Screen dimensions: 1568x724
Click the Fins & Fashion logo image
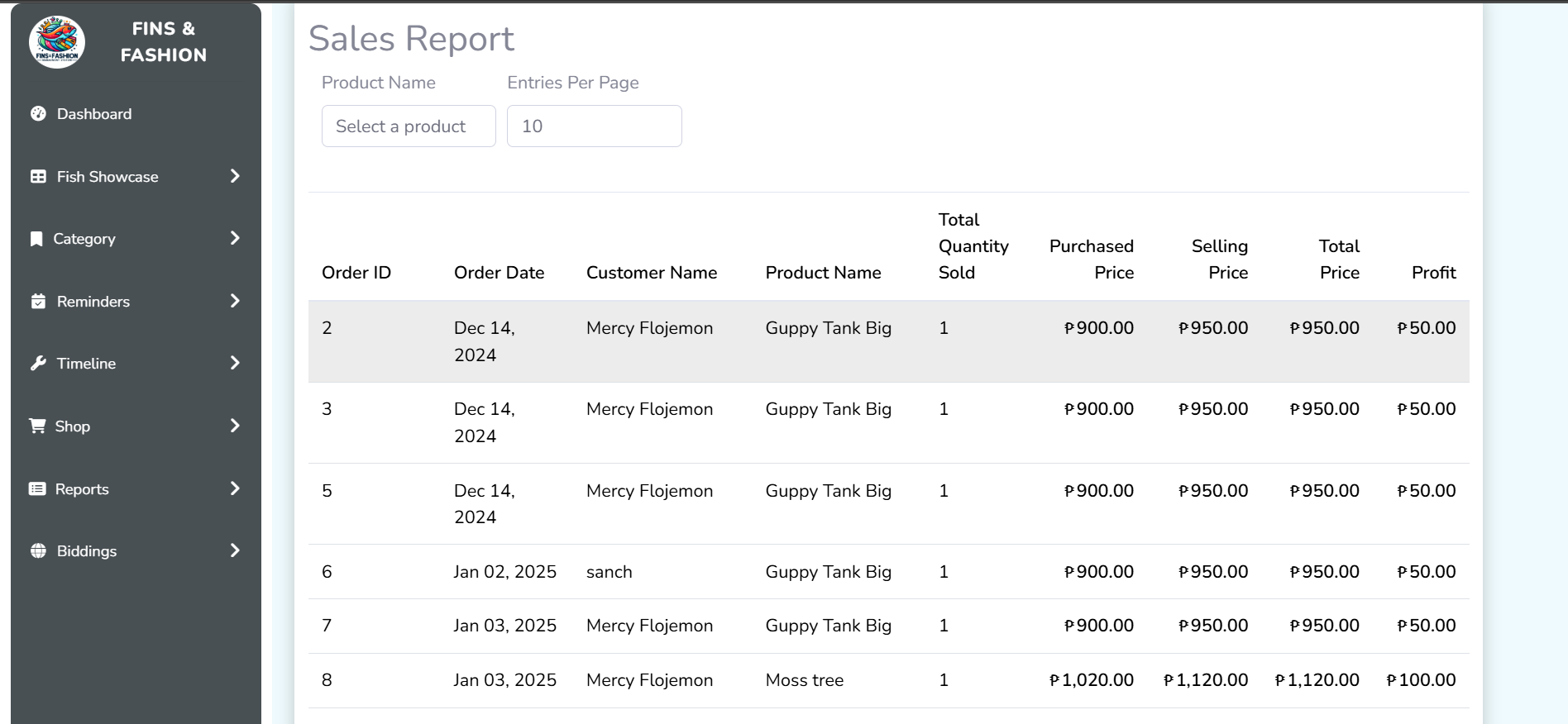(56, 42)
